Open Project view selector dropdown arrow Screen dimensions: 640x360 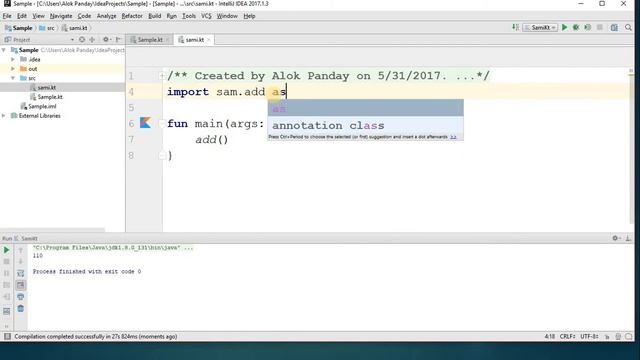click(x=72, y=40)
